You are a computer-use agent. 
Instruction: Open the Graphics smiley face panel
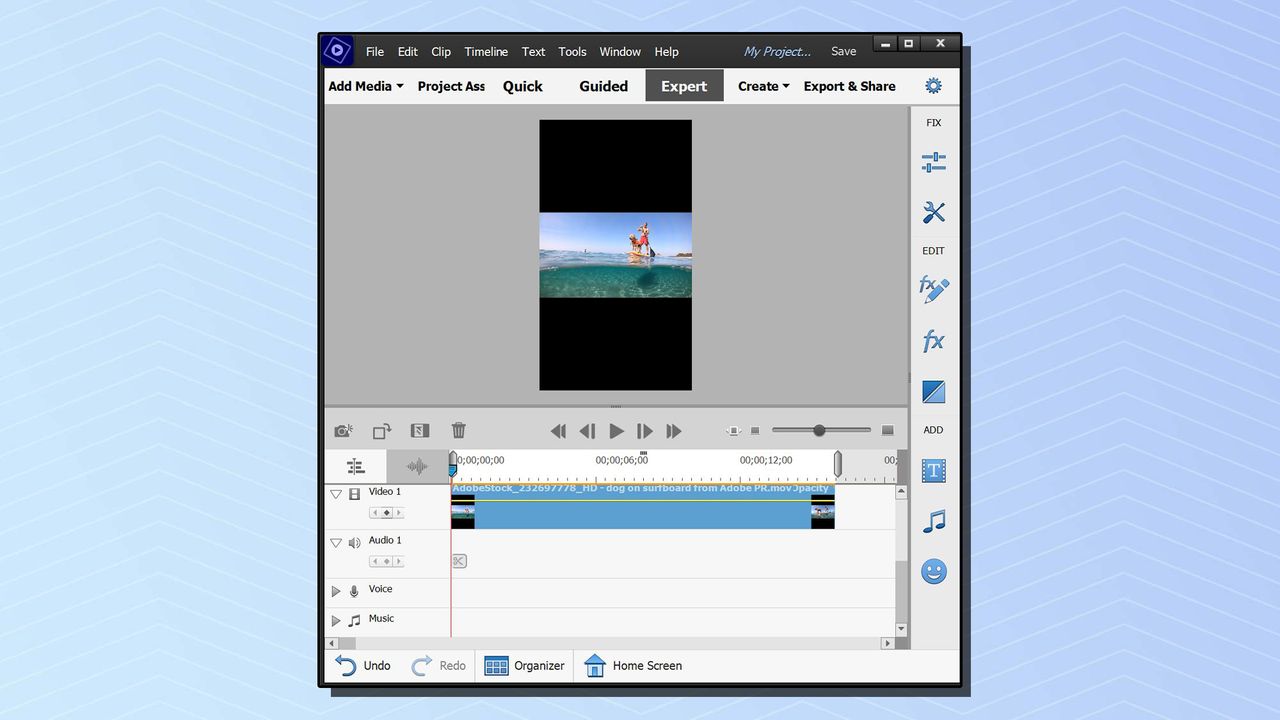(933, 572)
